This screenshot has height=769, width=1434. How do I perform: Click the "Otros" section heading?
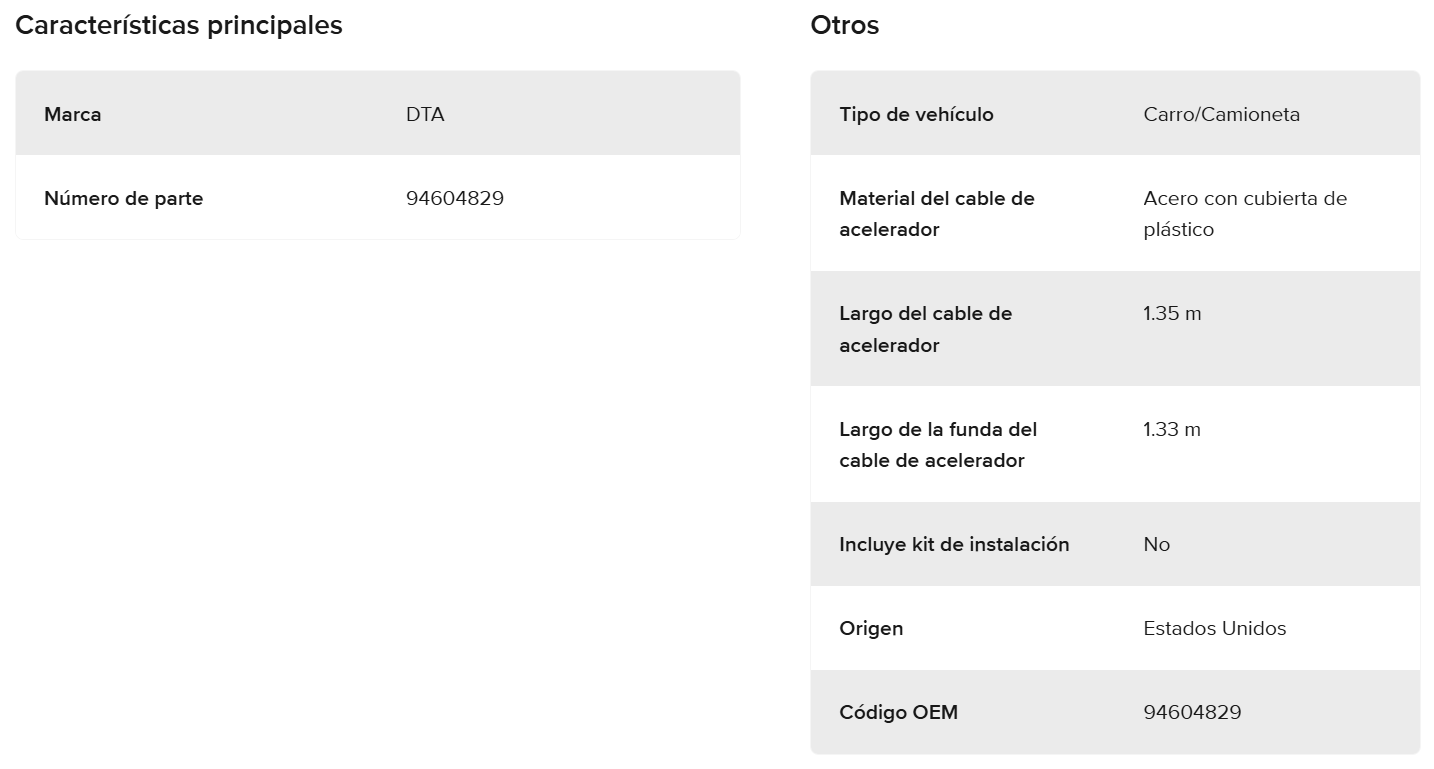pos(845,26)
